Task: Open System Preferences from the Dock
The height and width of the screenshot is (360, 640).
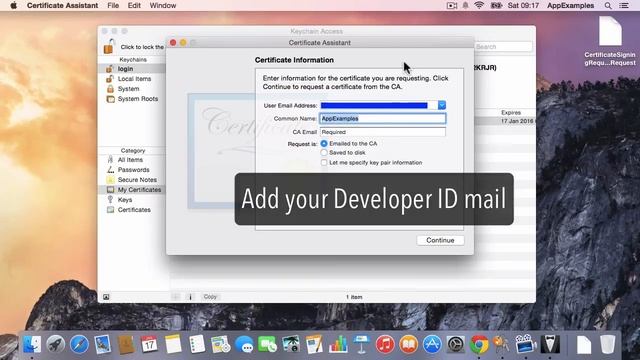Action: click(456, 344)
